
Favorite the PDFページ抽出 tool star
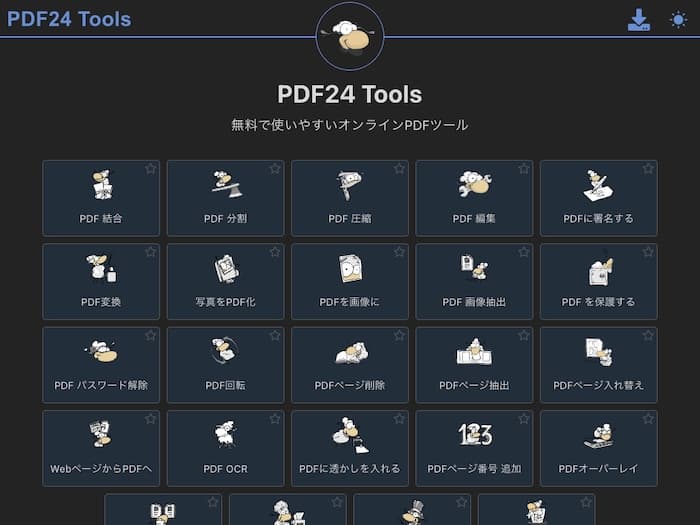pyautogui.click(x=524, y=336)
